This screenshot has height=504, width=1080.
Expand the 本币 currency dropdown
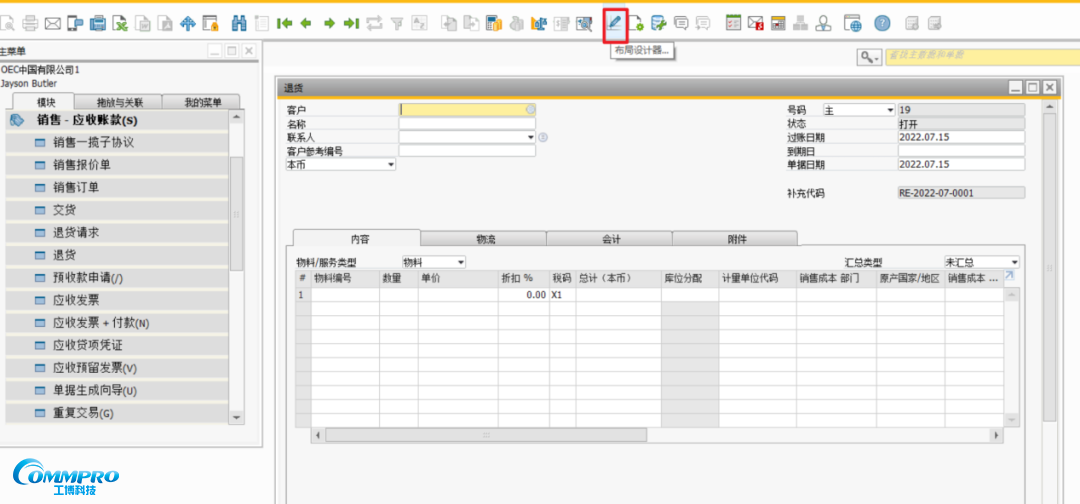(390, 165)
